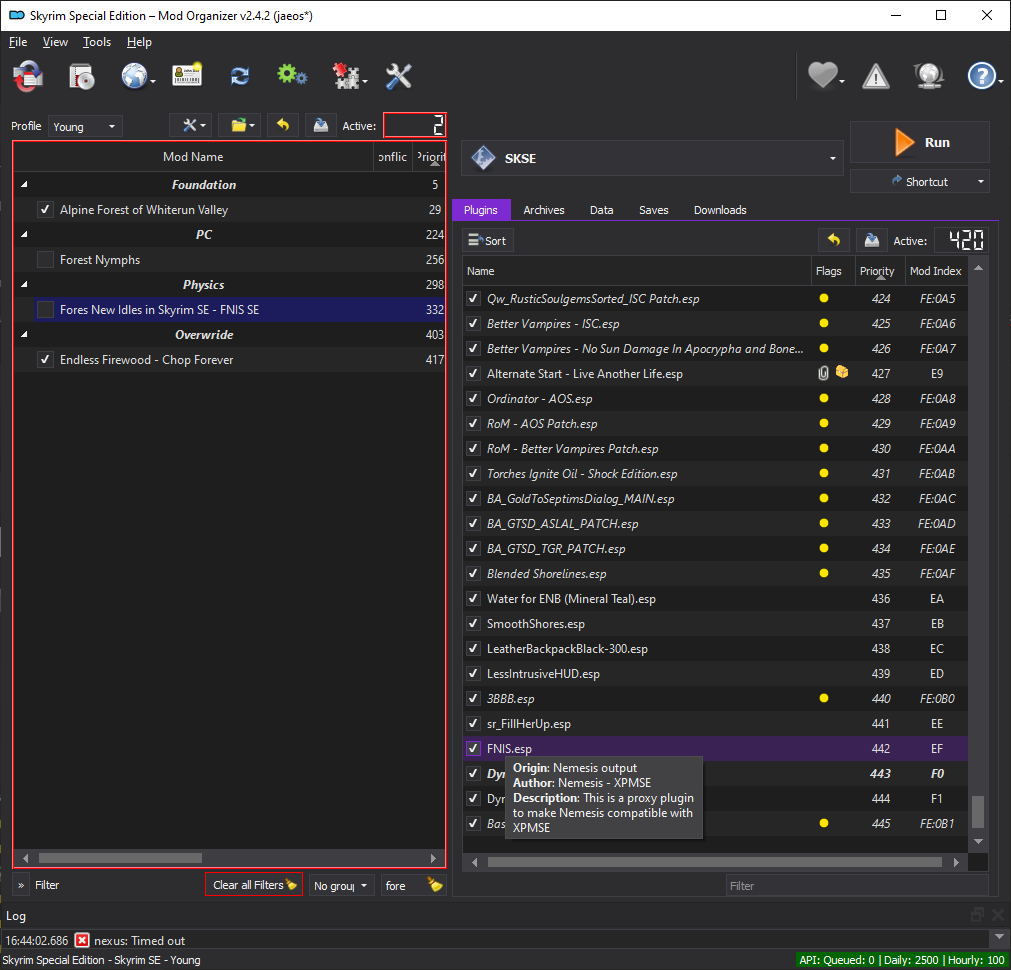Viewport: 1011px width, 970px height.
Task: Open the Shortcut dropdown
Action: [x=919, y=181]
